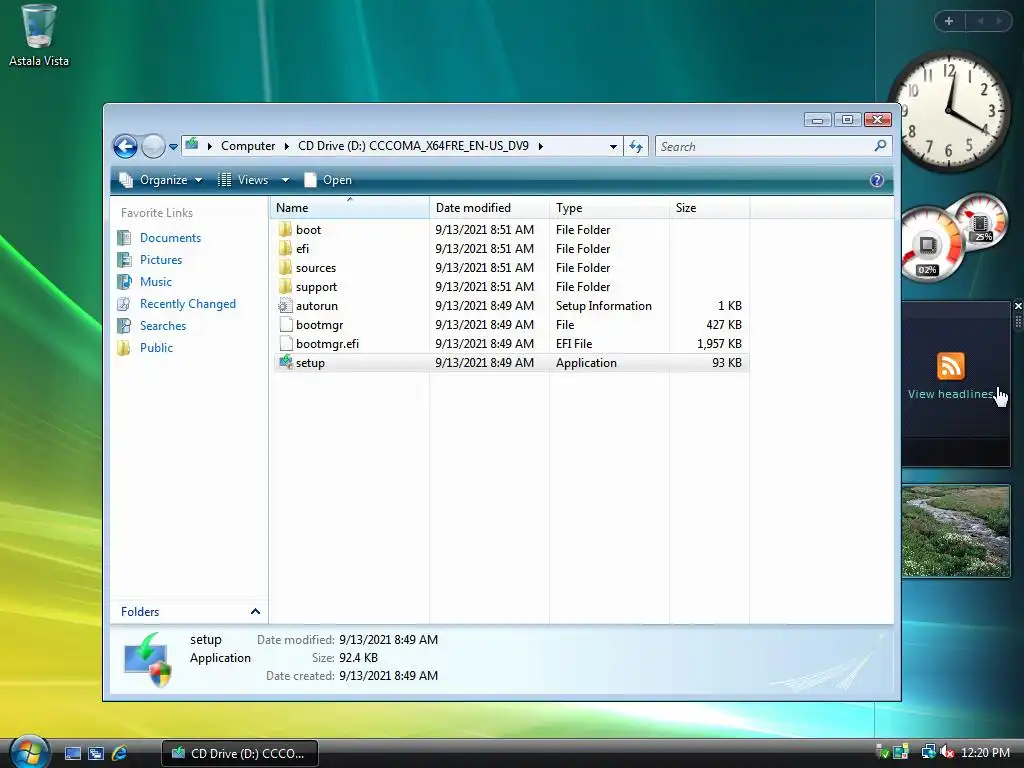Open Documents in Favorite Links

click(170, 238)
